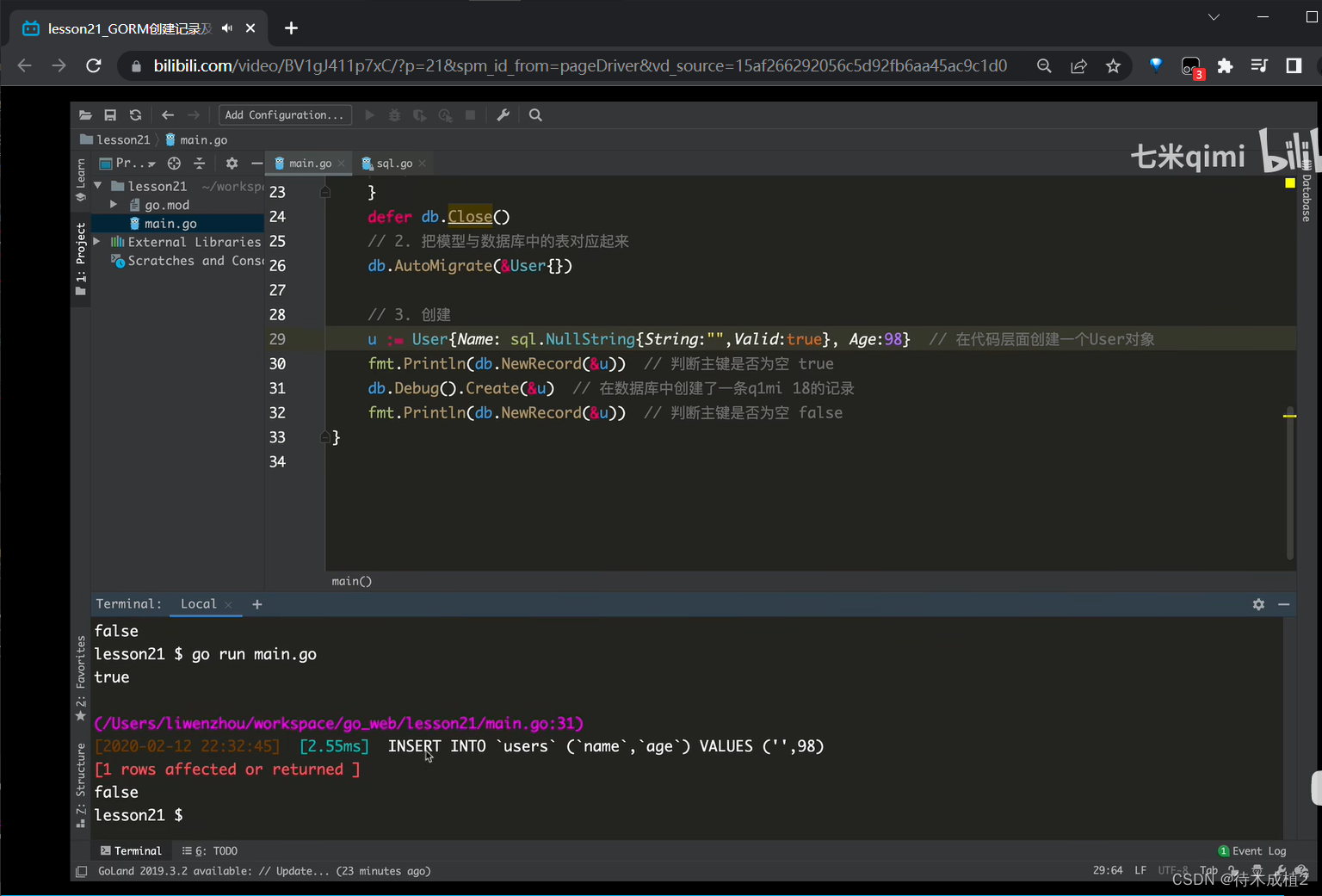Run the program with the green play icon

tap(369, 115)
